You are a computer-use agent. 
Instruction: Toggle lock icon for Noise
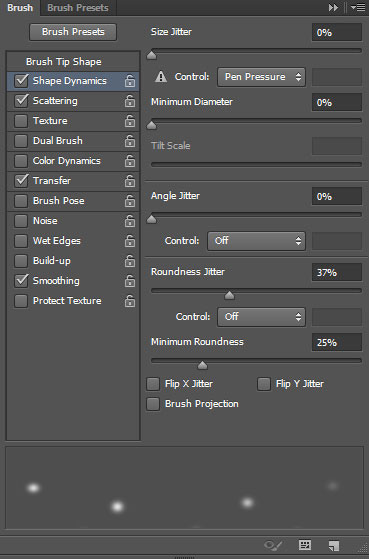click(130, 221)
